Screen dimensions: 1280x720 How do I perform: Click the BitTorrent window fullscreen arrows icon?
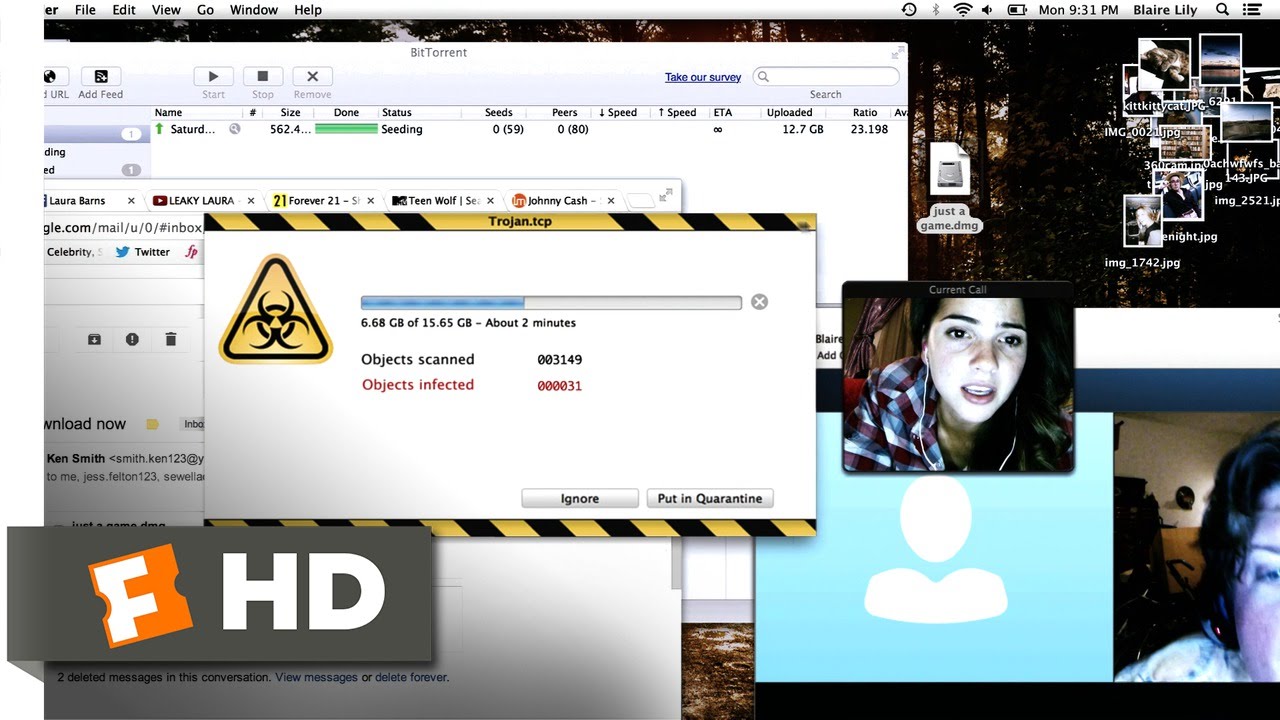[x=897, y=53]
